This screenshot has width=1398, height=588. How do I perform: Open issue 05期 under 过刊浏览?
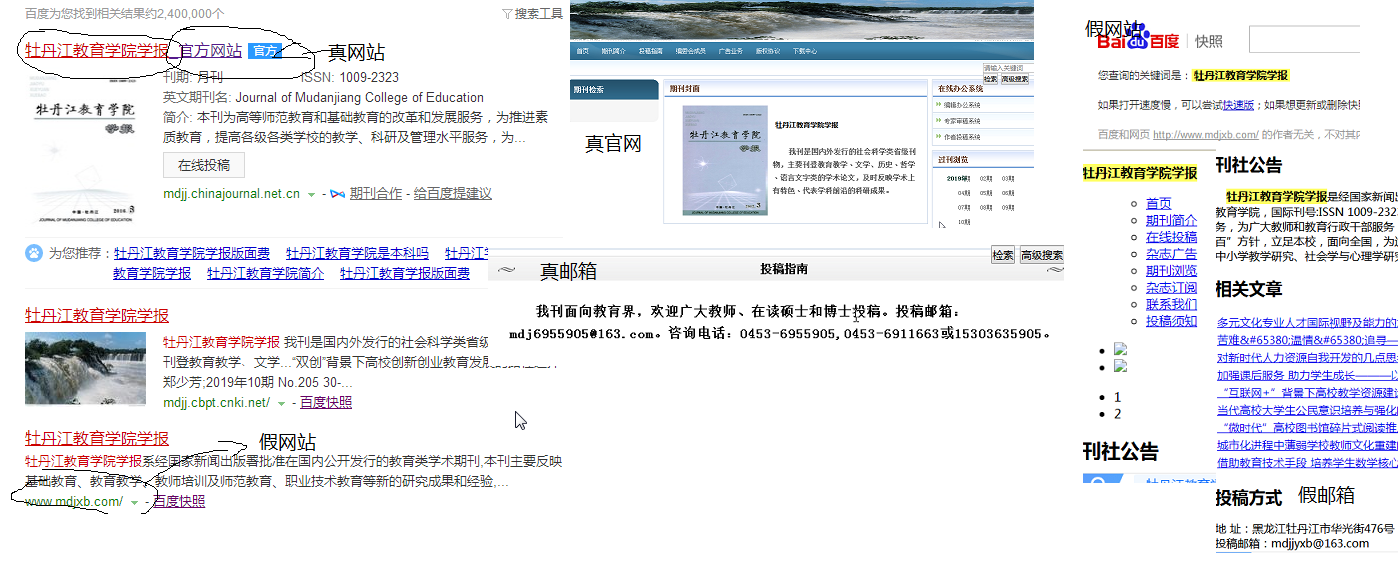[x=986, y=193]
